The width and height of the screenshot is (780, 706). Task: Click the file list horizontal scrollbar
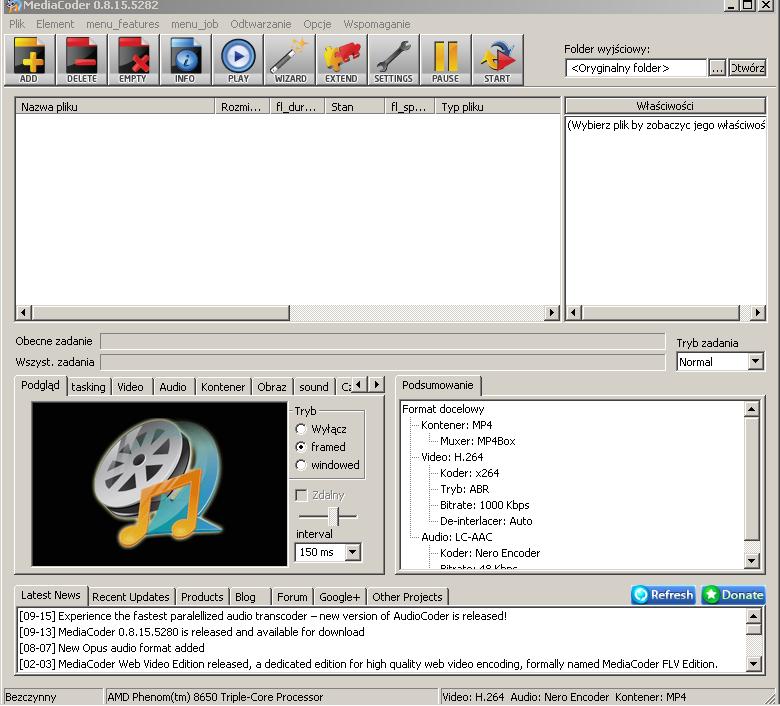pos(289,312)
